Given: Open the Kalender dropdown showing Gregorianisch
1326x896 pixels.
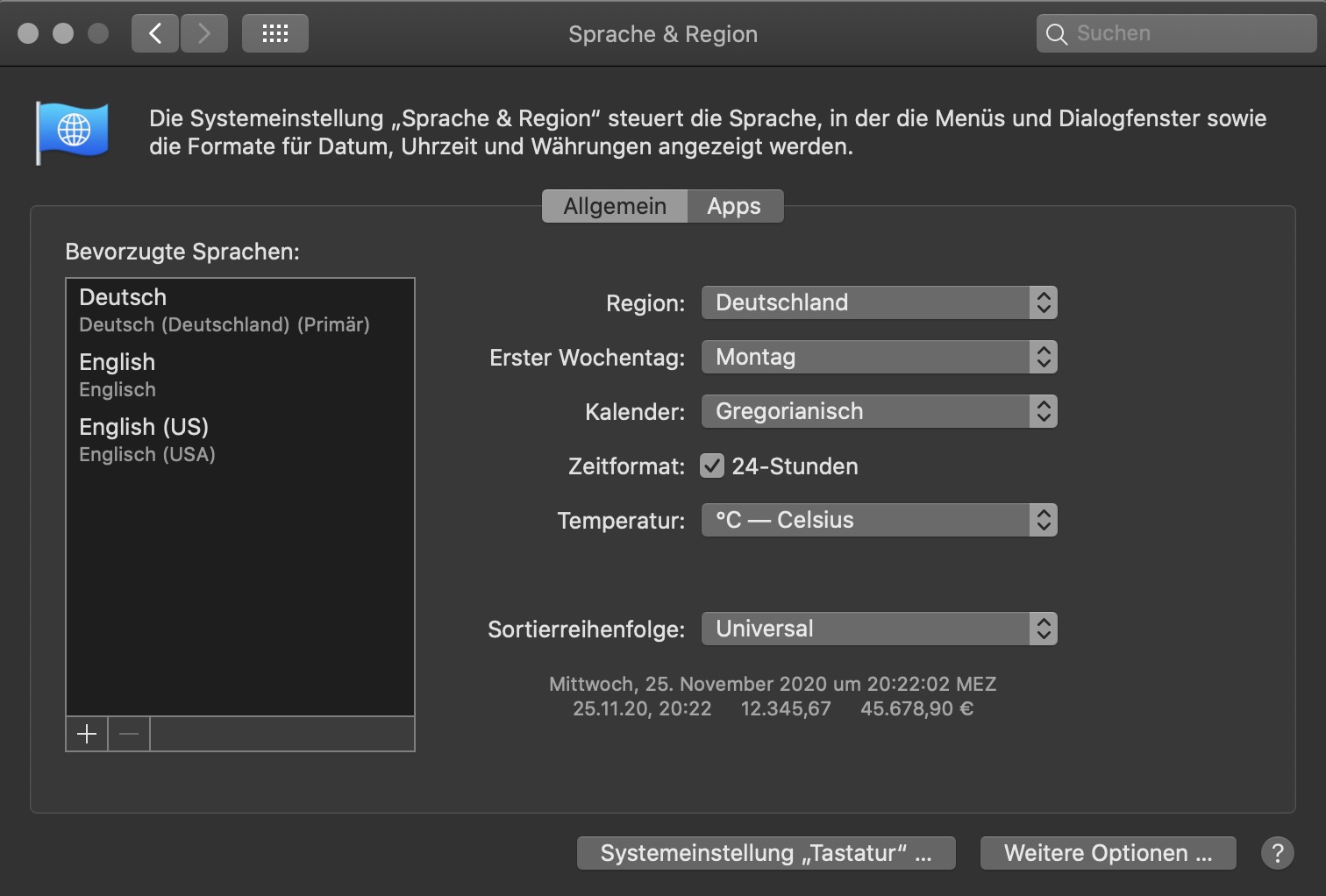Looking at the screenshot, I should (880, 411).
